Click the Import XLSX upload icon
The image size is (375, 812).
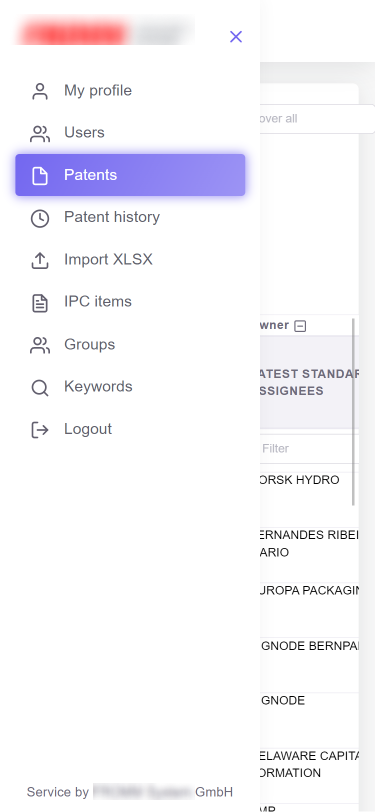point(40,260)
